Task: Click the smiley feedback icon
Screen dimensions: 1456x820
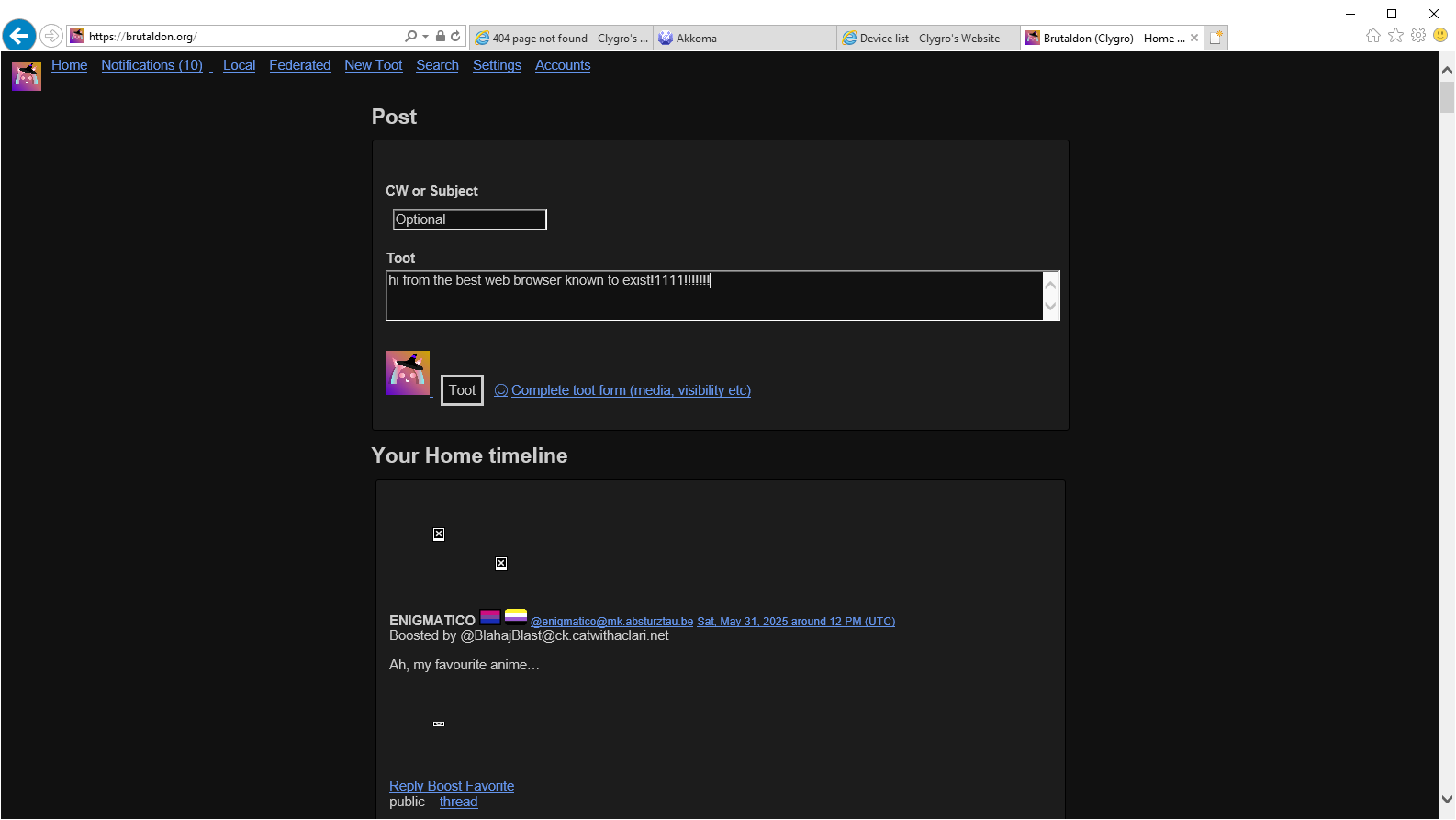Action: tap(1440, 36)
